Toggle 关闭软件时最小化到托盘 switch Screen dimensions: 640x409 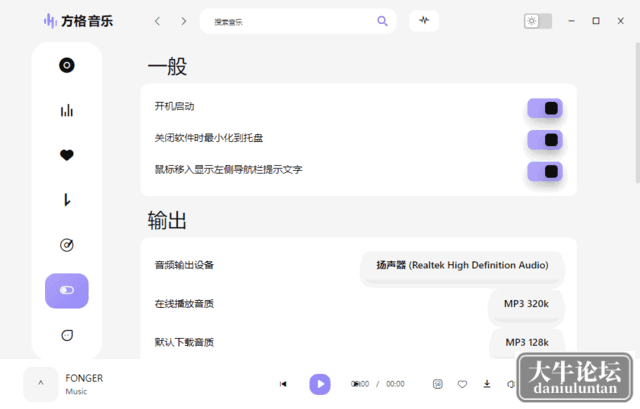[545, 140]
